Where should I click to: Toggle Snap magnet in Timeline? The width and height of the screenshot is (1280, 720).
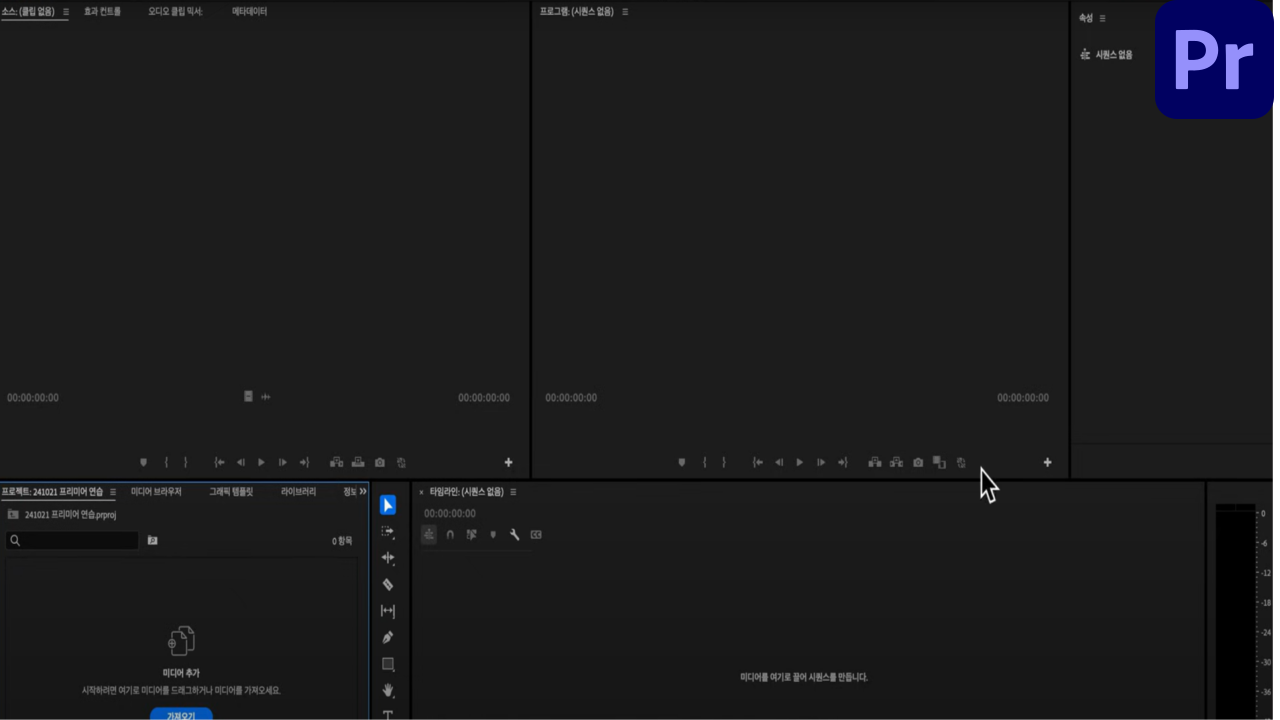pyautogui.click(x=450, y=535)
